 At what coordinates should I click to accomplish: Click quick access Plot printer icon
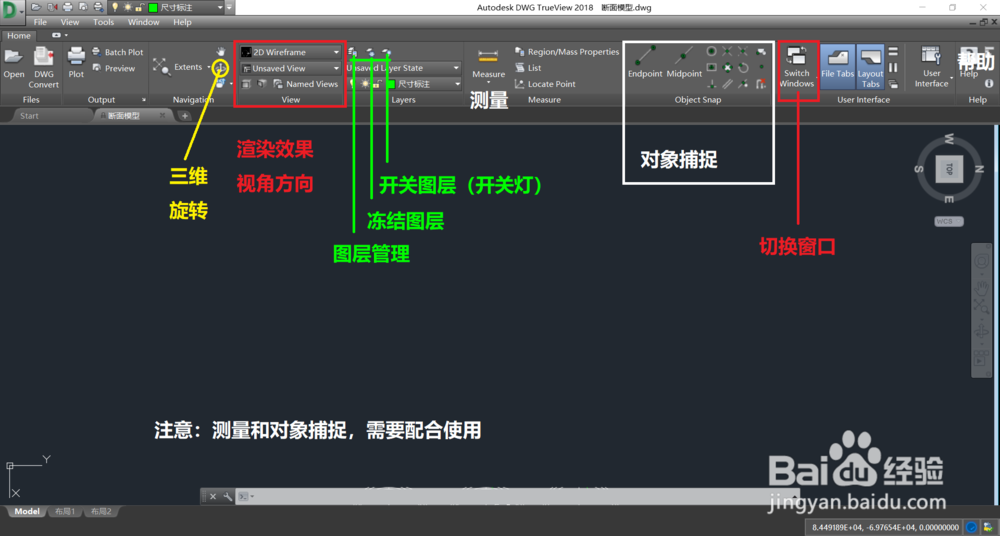click(x=68, y=7)
